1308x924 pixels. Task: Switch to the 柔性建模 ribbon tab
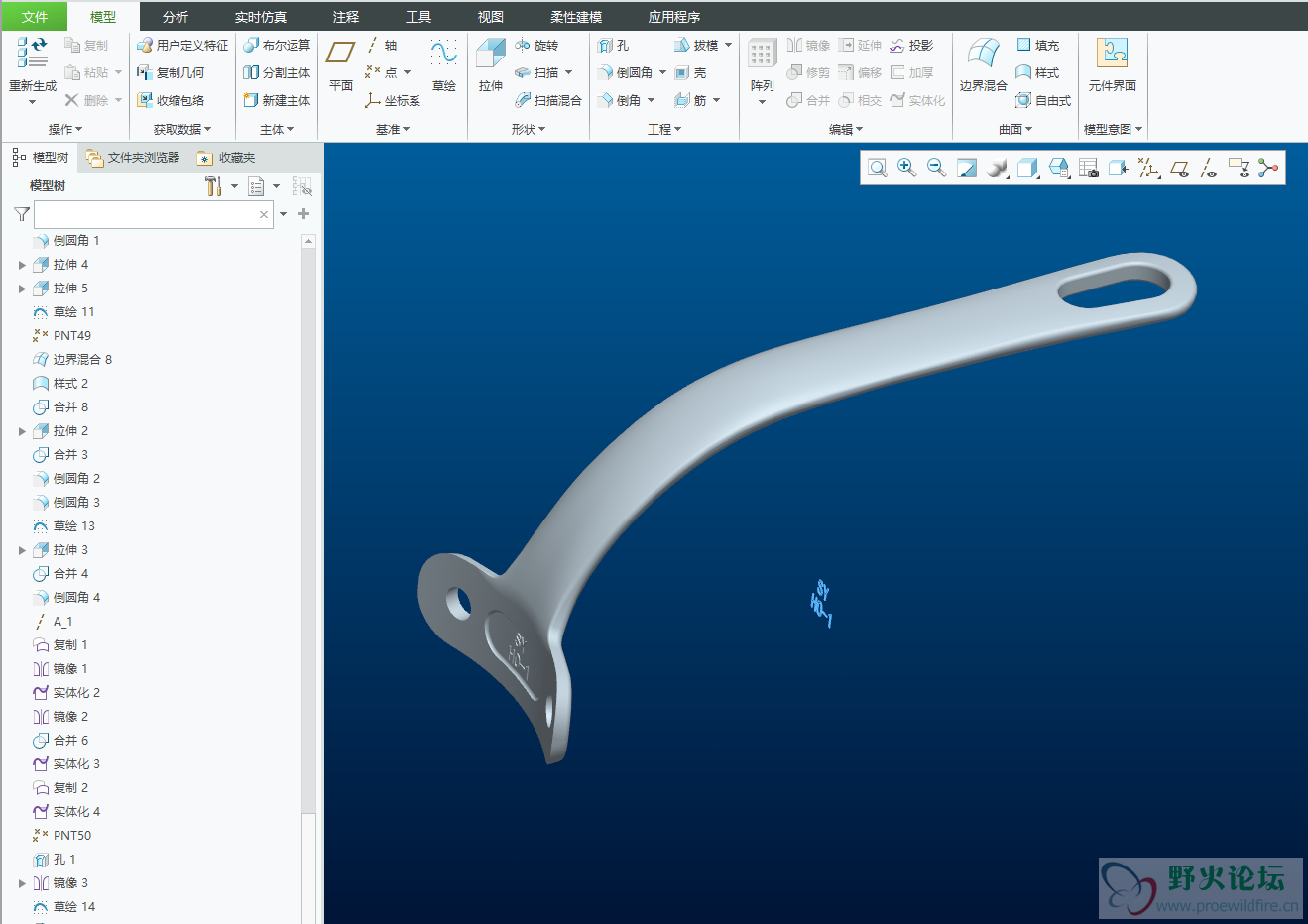coord(576,17)
